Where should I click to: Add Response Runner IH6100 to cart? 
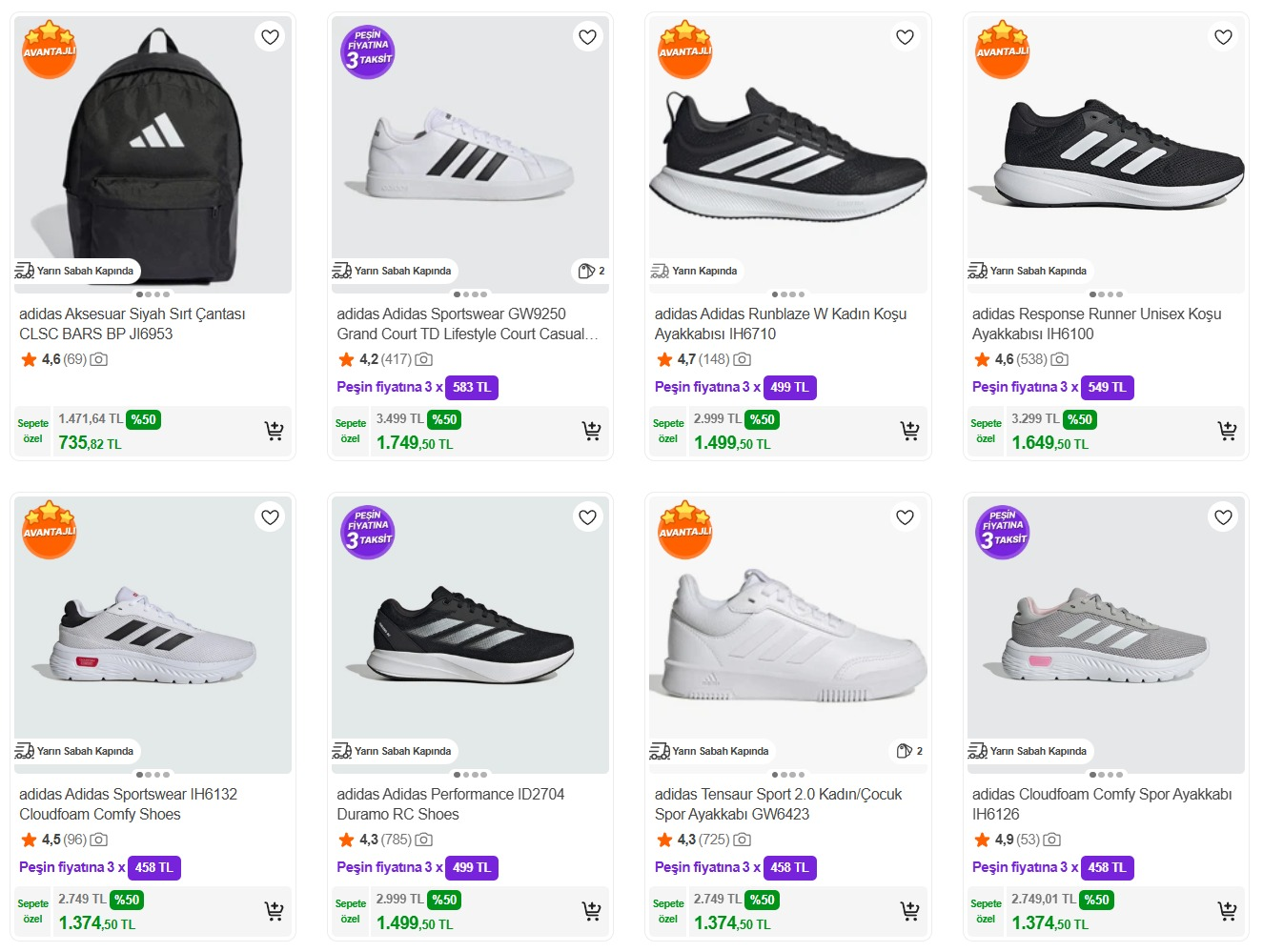tap(1228, 431)
